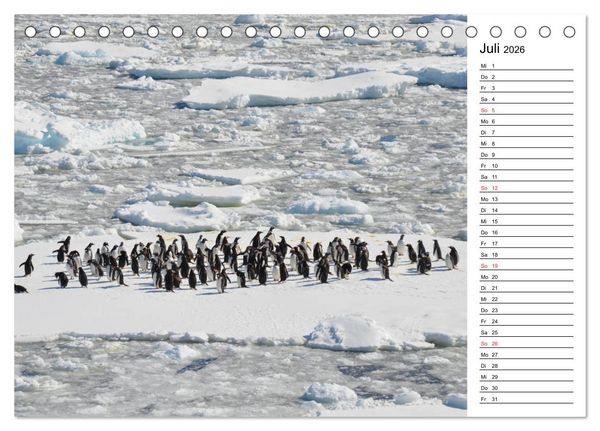Select the 'Juli 2026' month heading
Image resolution: width=600 pixels, height=431 pixels.
[x=502, y=49]
